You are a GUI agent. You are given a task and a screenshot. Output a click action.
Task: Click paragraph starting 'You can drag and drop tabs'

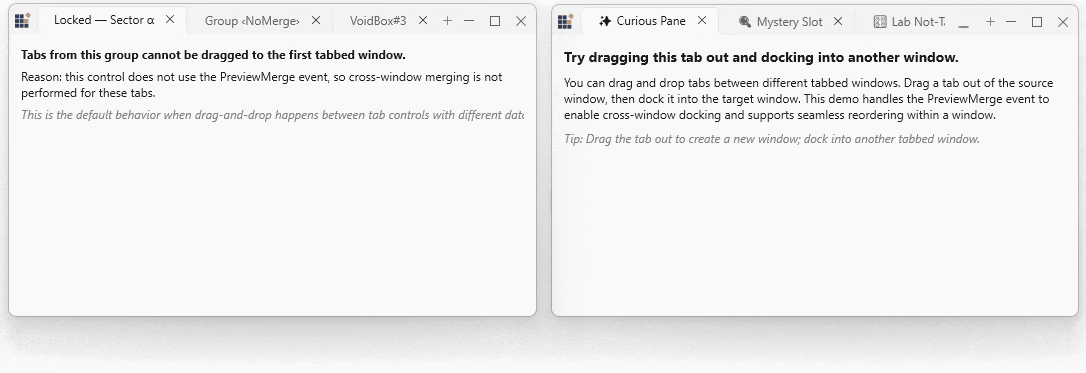(x=808, y=99)
